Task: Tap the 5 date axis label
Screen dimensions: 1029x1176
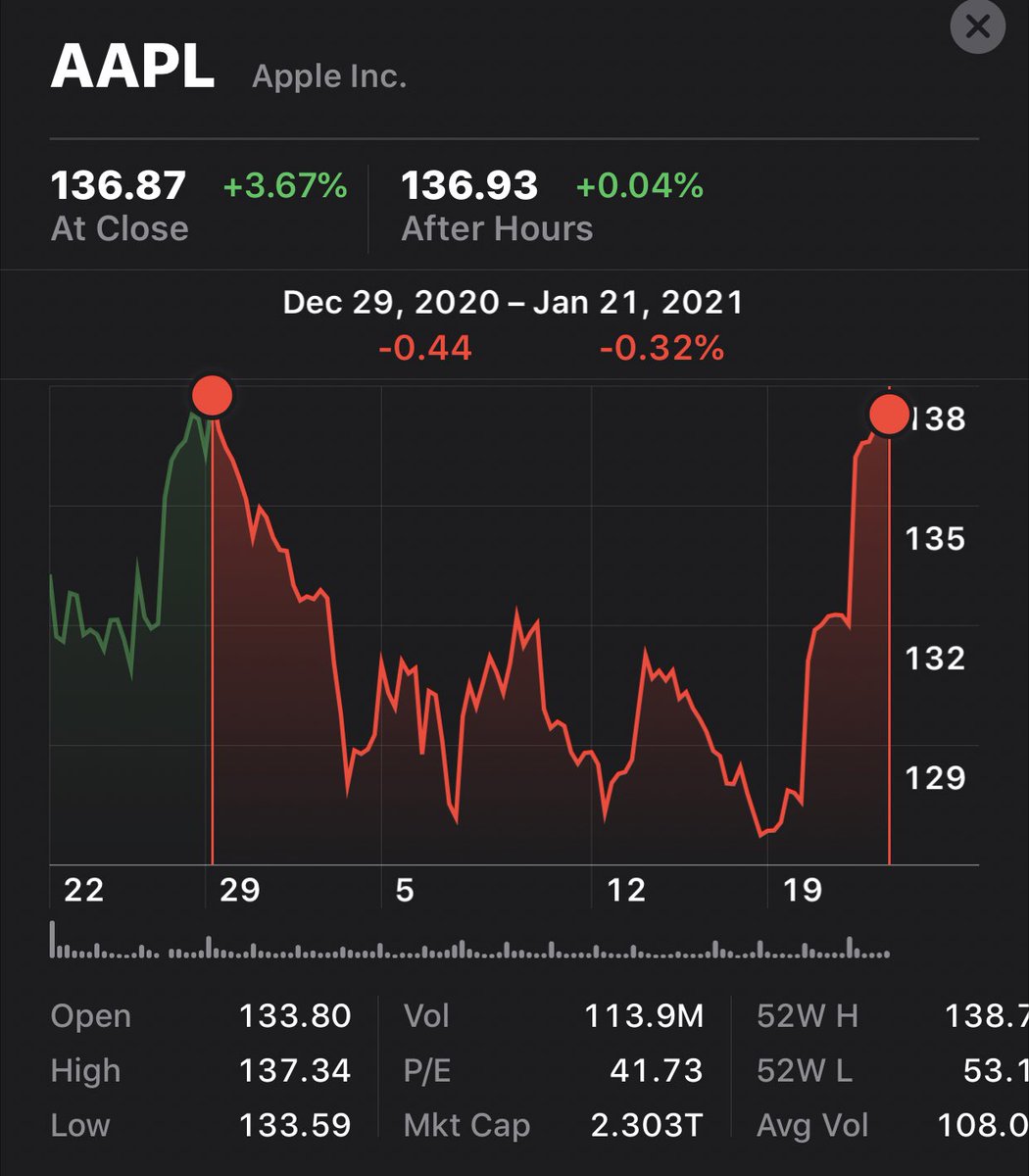Action: click(405, 890)
